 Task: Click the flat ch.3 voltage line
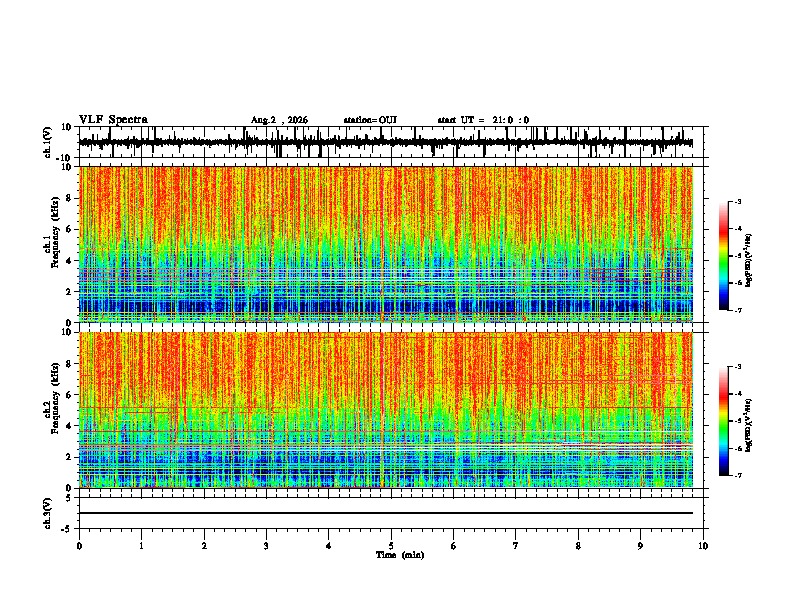[386, 513]
